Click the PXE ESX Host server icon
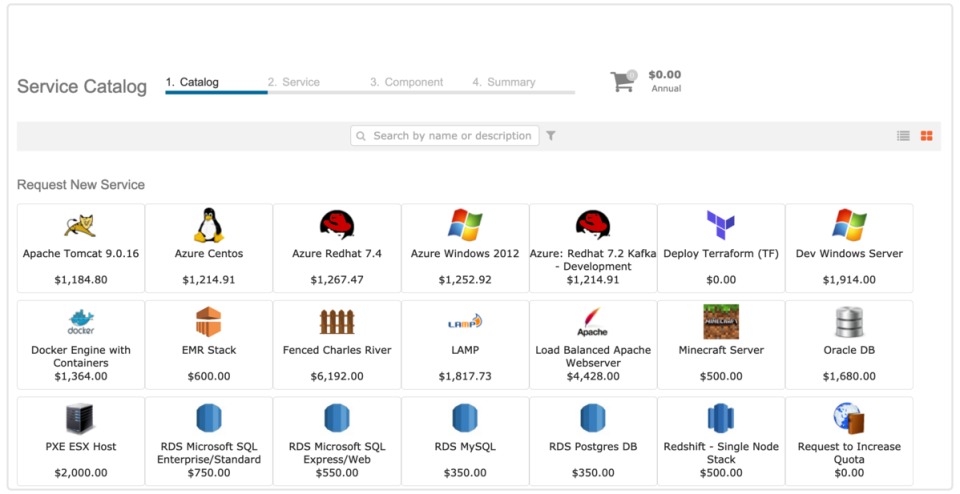The height and width of the screenshot is (494, 960). pos(80,419)
